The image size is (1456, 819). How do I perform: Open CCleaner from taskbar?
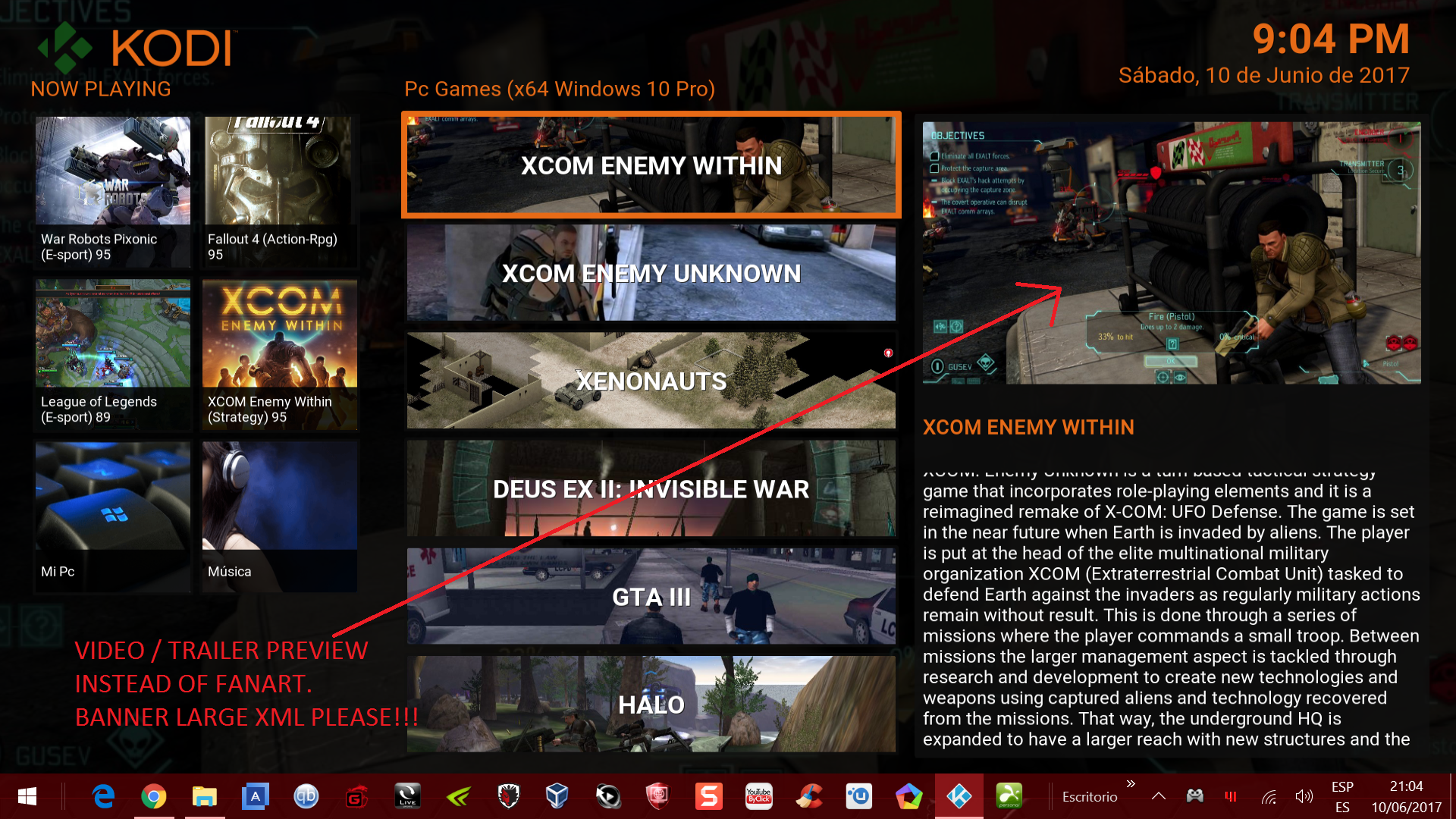coord(808,796)
